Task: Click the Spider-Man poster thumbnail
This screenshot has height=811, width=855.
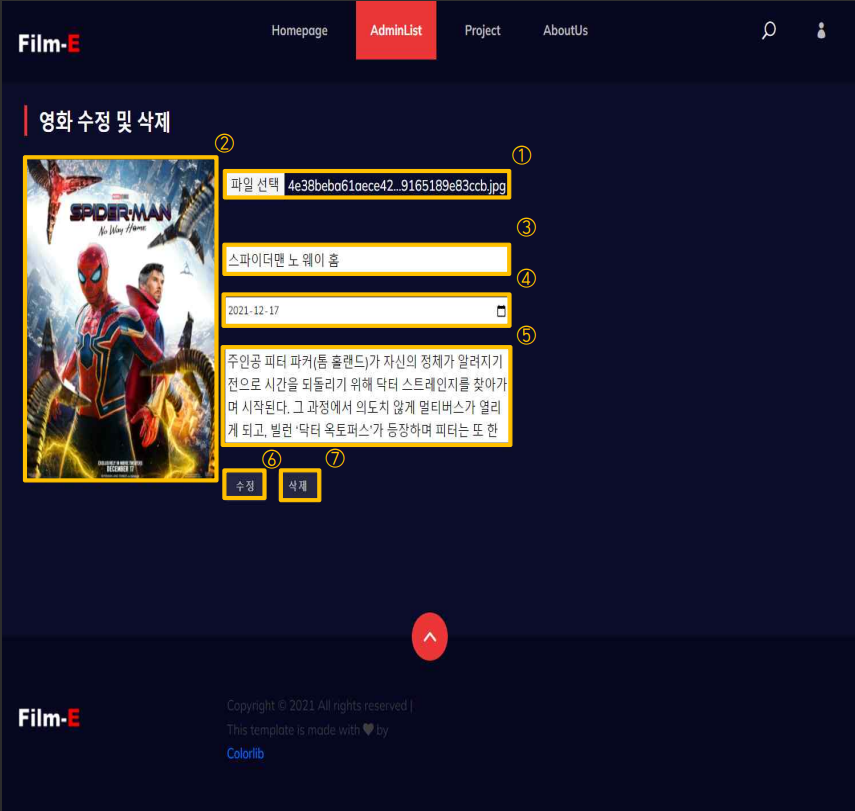Action: coord(121,319)
